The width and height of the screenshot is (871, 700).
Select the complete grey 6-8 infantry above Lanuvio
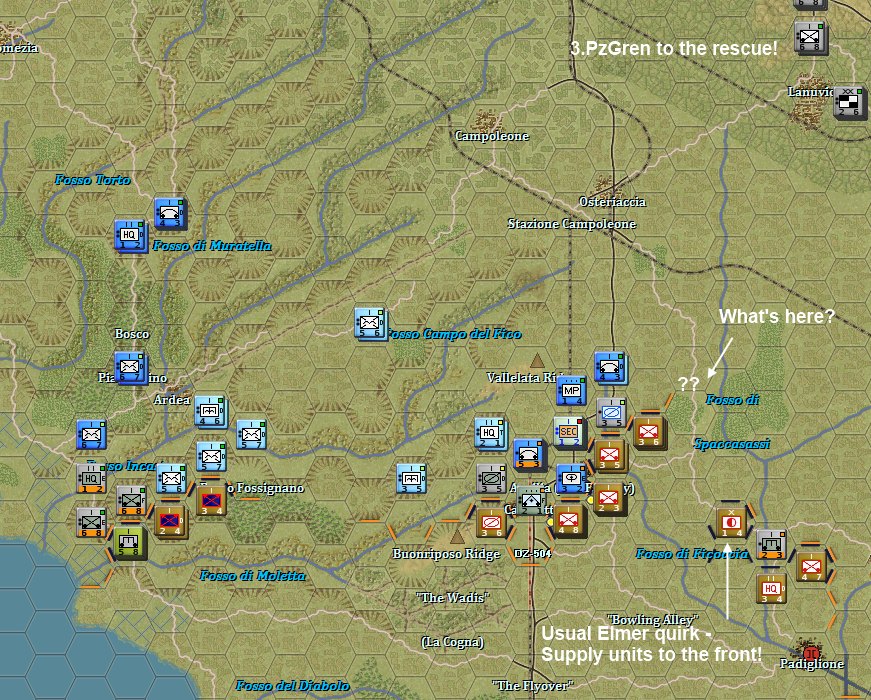[x=810, y=38]
